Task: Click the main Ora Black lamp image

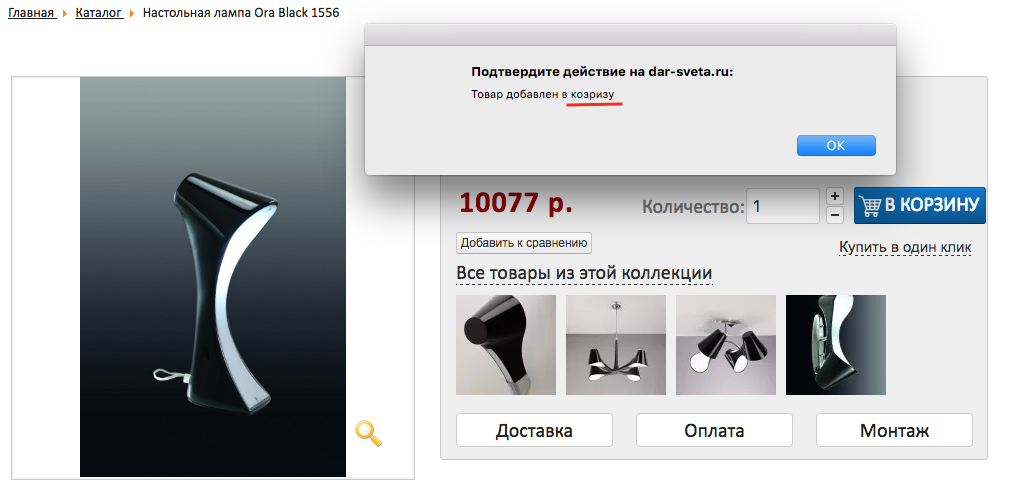Action: click(x=213, y=277)
